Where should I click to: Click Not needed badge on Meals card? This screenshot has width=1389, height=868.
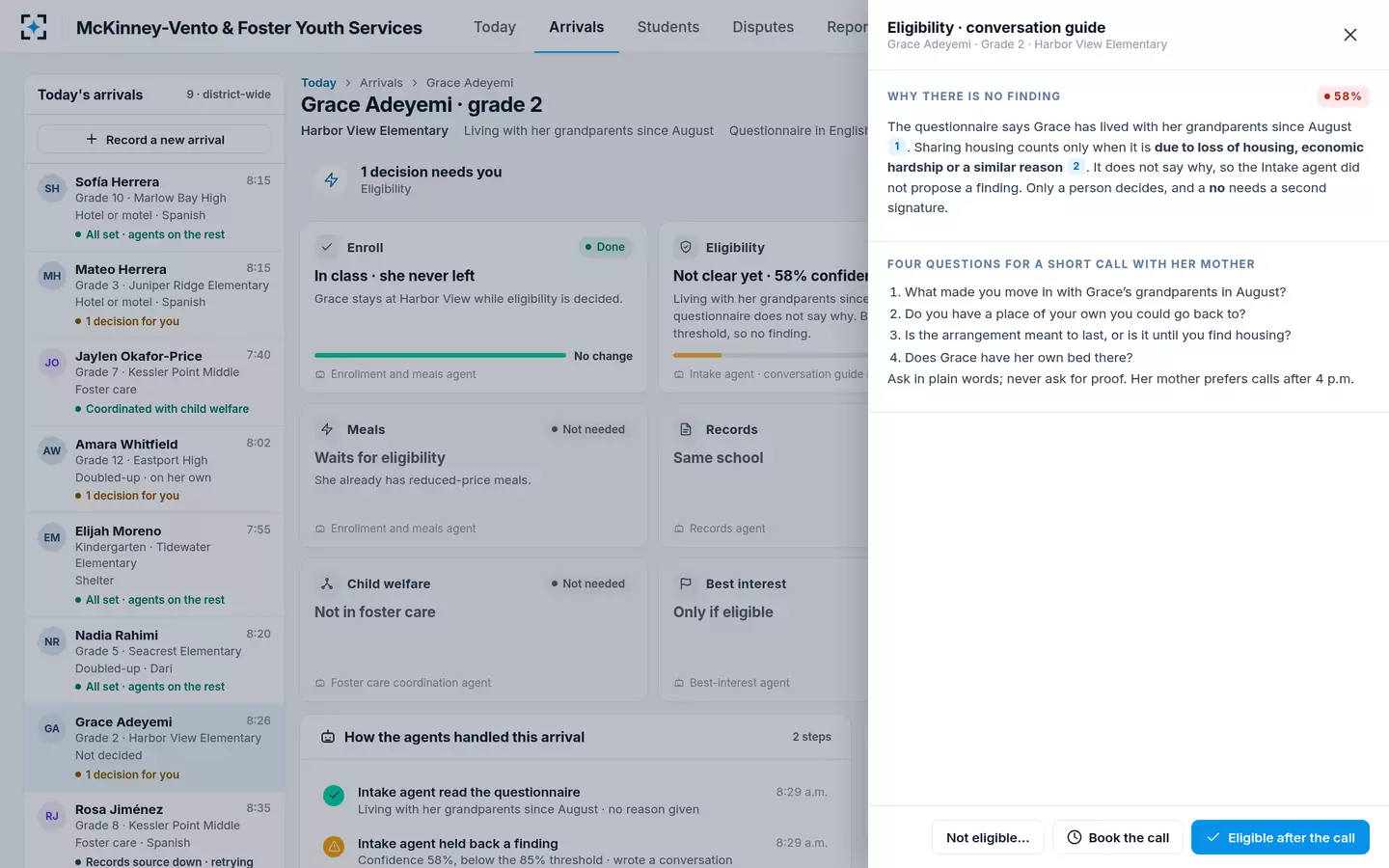point(587,429)
